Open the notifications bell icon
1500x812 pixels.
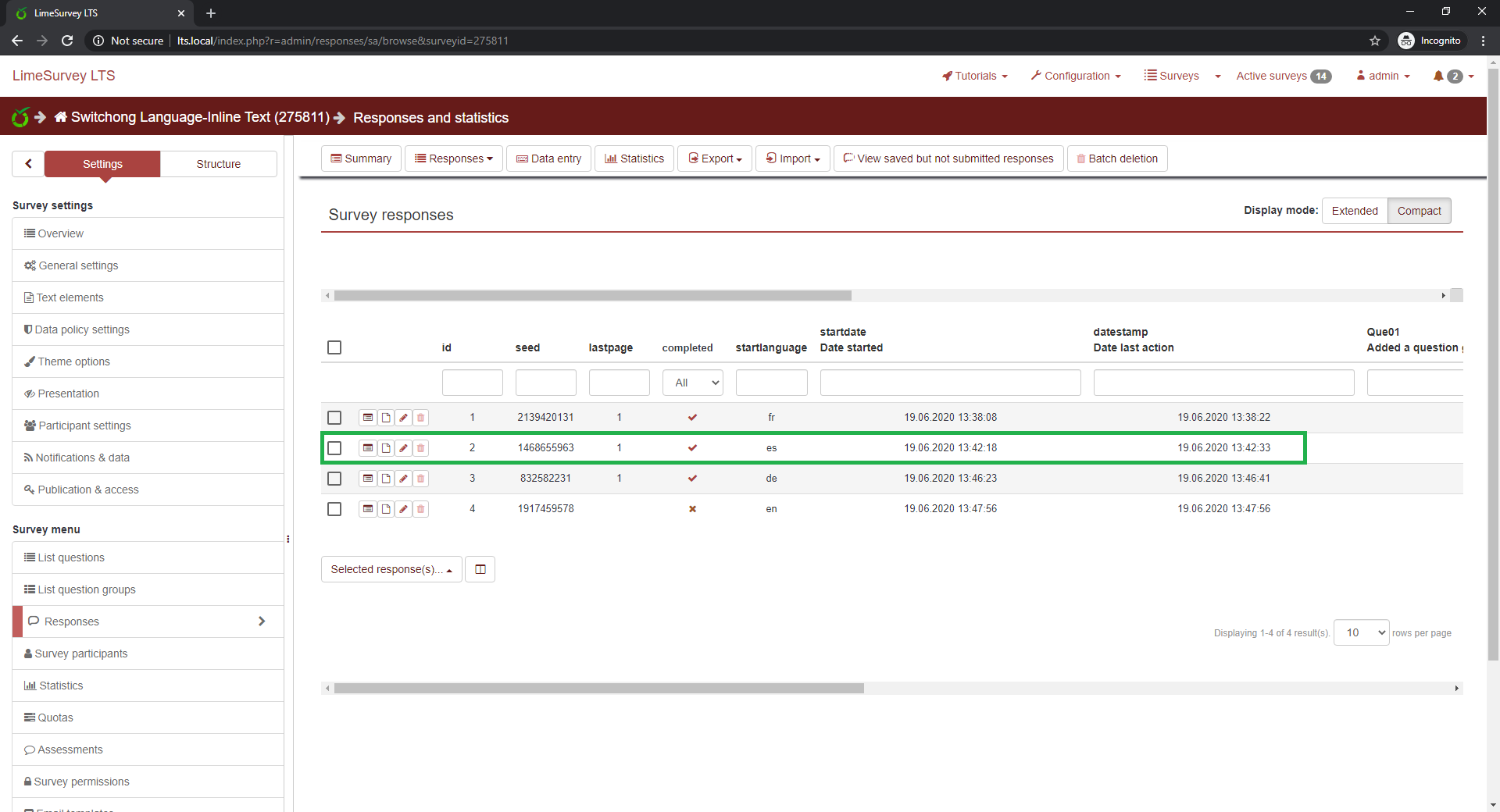coord(1437,76)
